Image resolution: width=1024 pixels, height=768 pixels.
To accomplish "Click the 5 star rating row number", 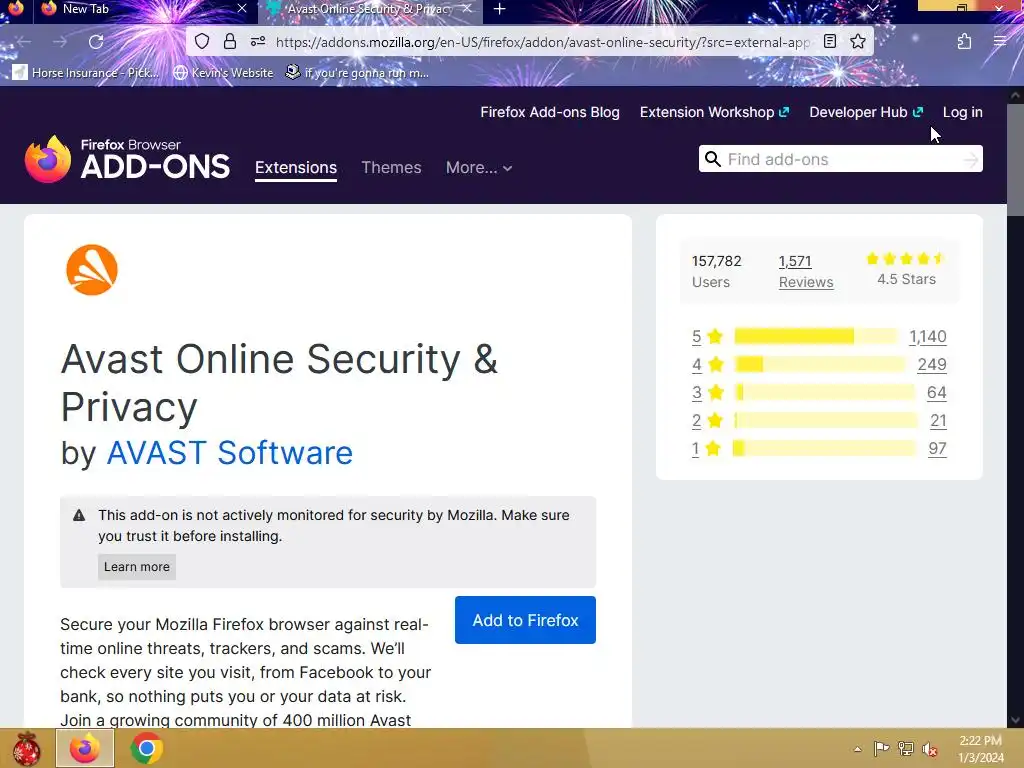I will [x=697, y=336].
